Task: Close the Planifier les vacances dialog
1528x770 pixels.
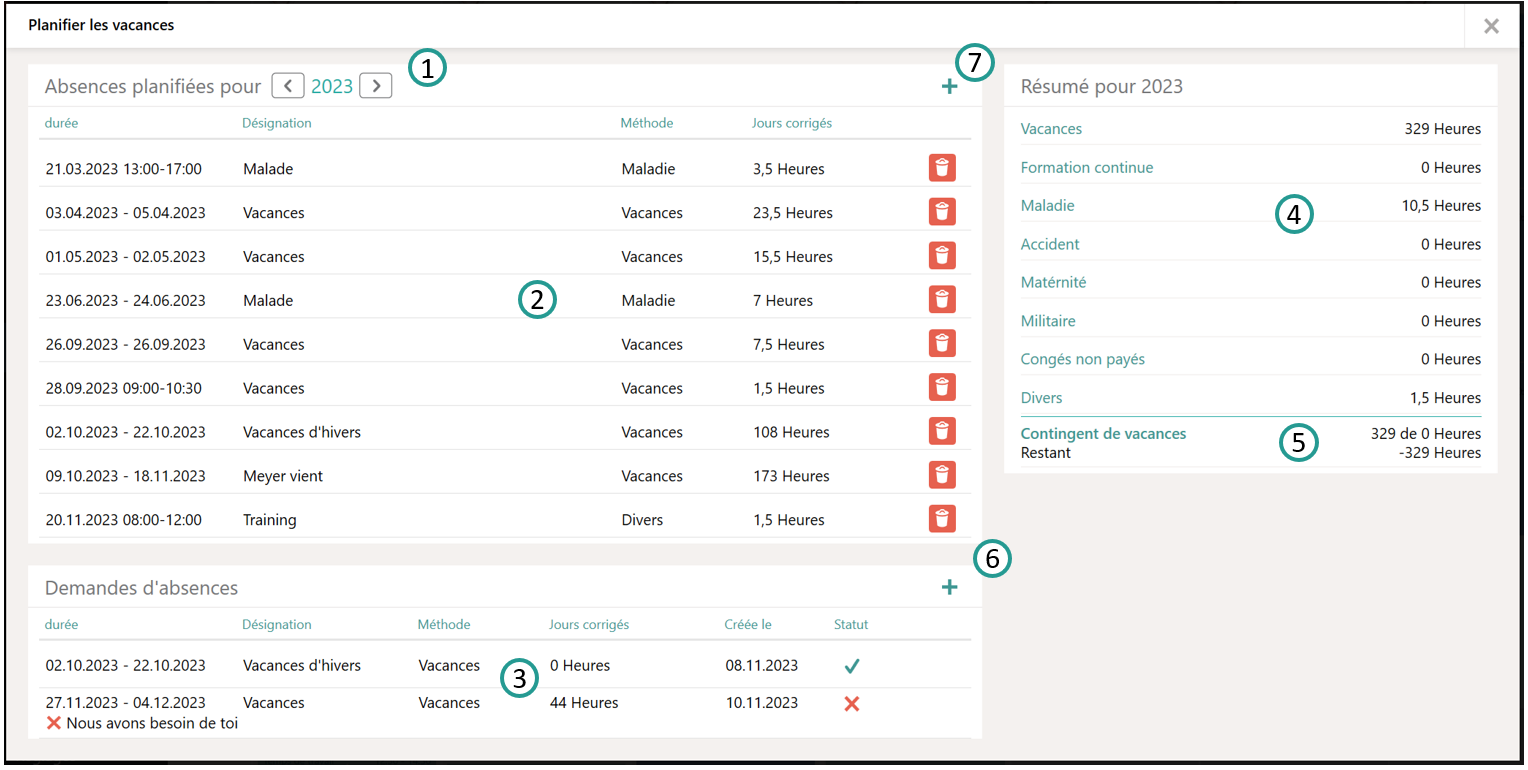Action: point(1491,26)
